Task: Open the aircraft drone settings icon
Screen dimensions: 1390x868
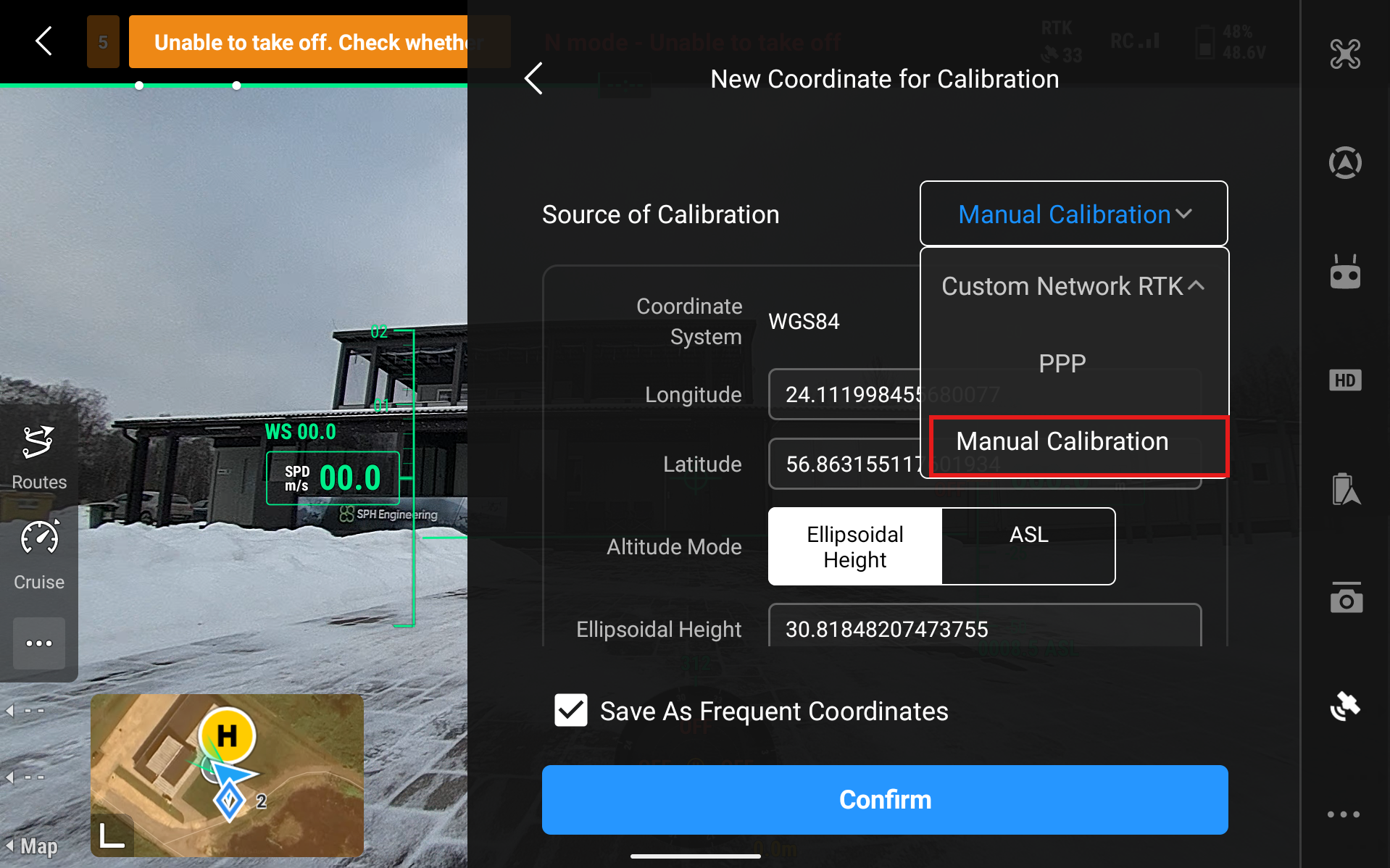Action: [1345, 54]
